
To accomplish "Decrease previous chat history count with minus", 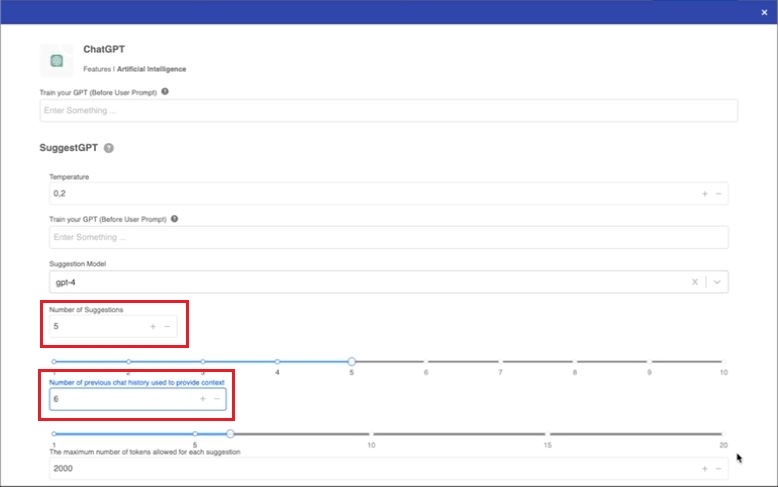I will click(216, 399).
